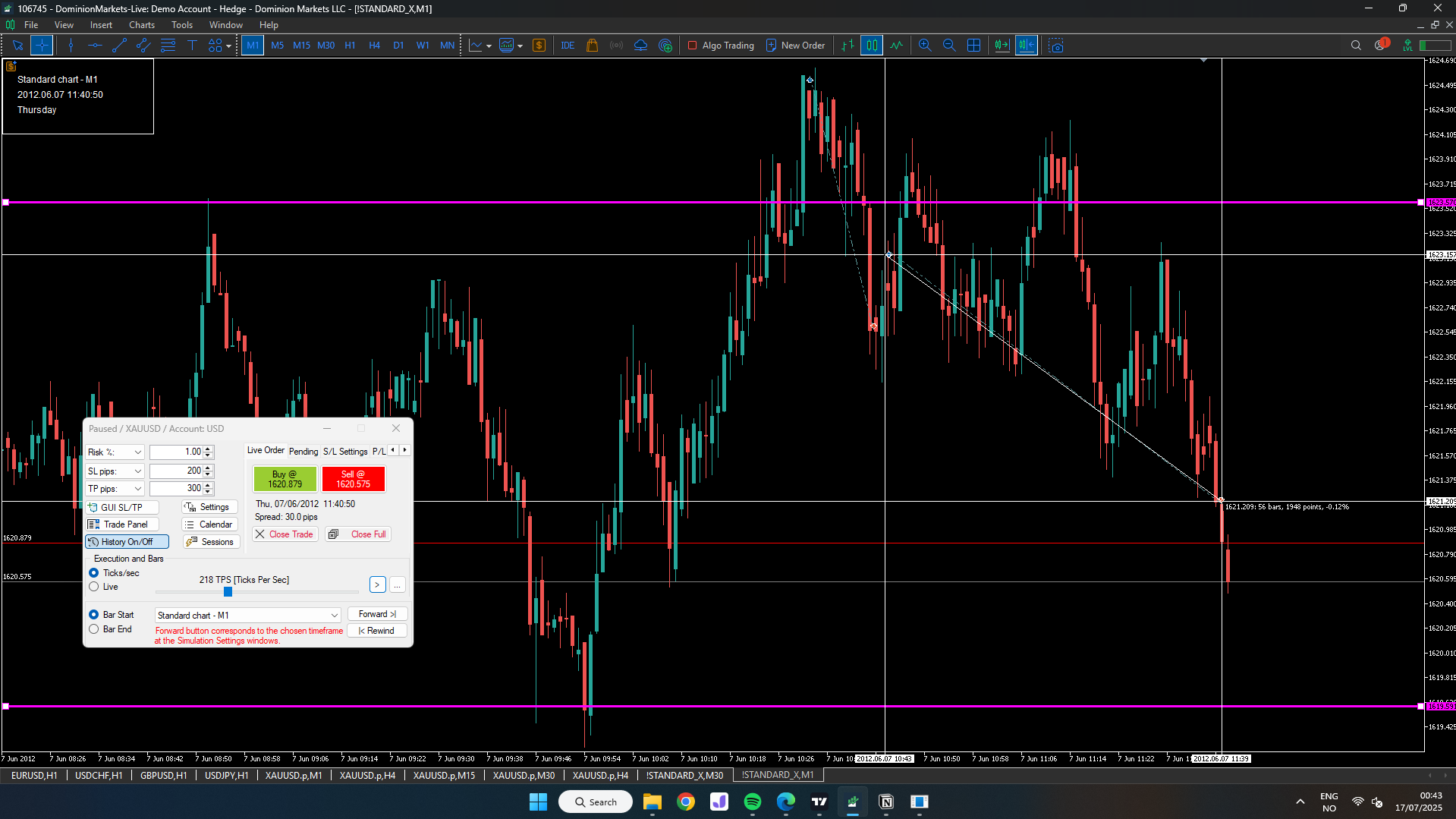Open Spotify from the taskbar

tap(753, 802)
